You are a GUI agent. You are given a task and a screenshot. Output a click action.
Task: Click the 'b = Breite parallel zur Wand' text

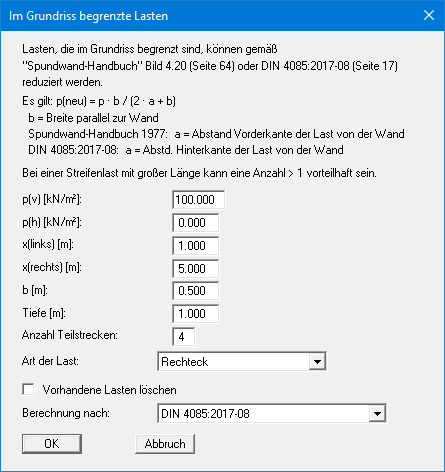tap(93, 118)
